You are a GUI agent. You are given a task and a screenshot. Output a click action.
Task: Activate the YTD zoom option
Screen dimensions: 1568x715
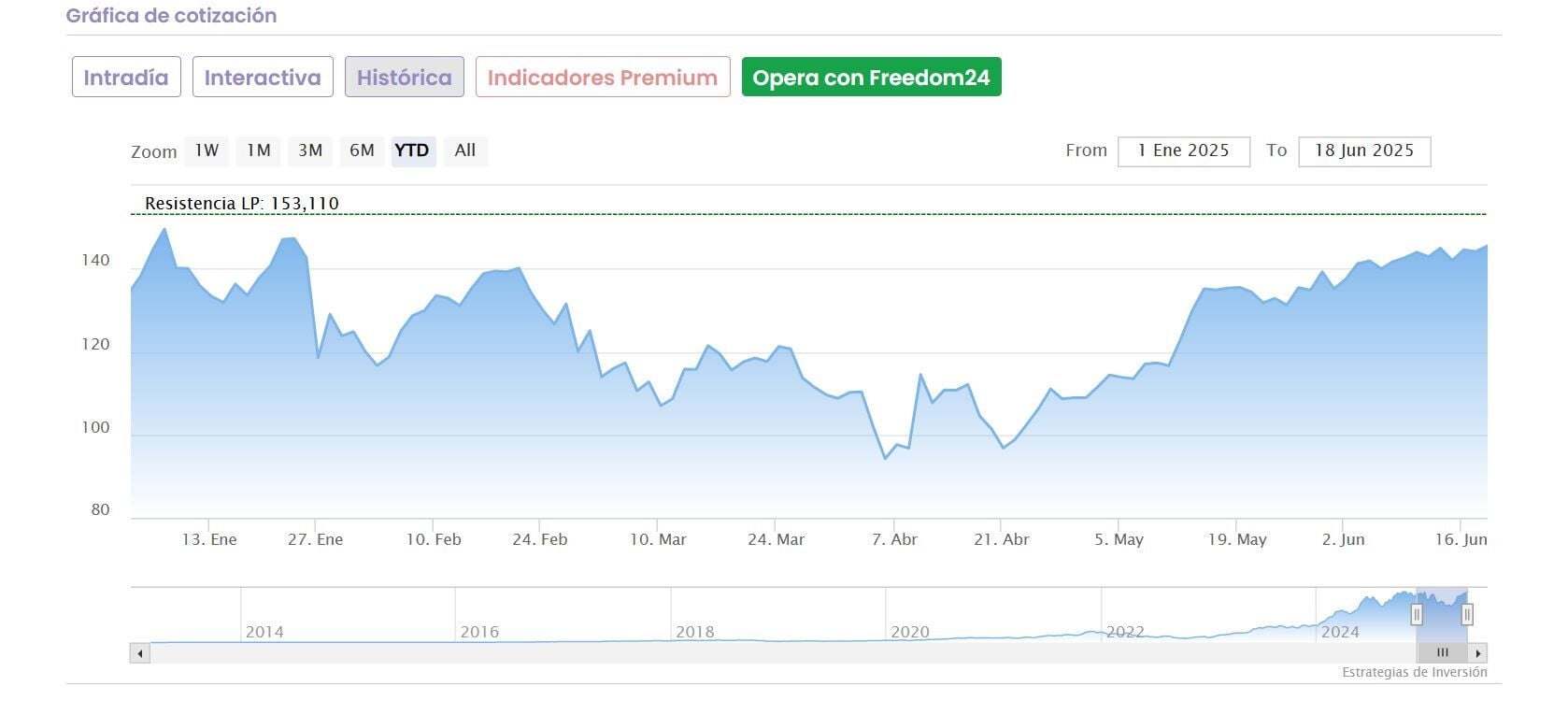[x=412, y=150]
